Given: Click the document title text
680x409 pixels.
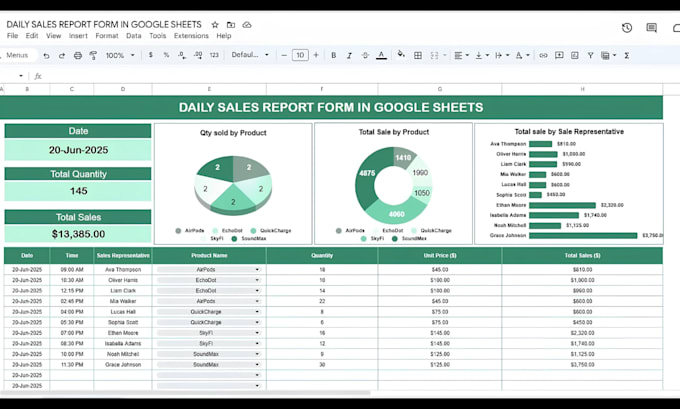Looking at the screenshot, I should point(104,24).
